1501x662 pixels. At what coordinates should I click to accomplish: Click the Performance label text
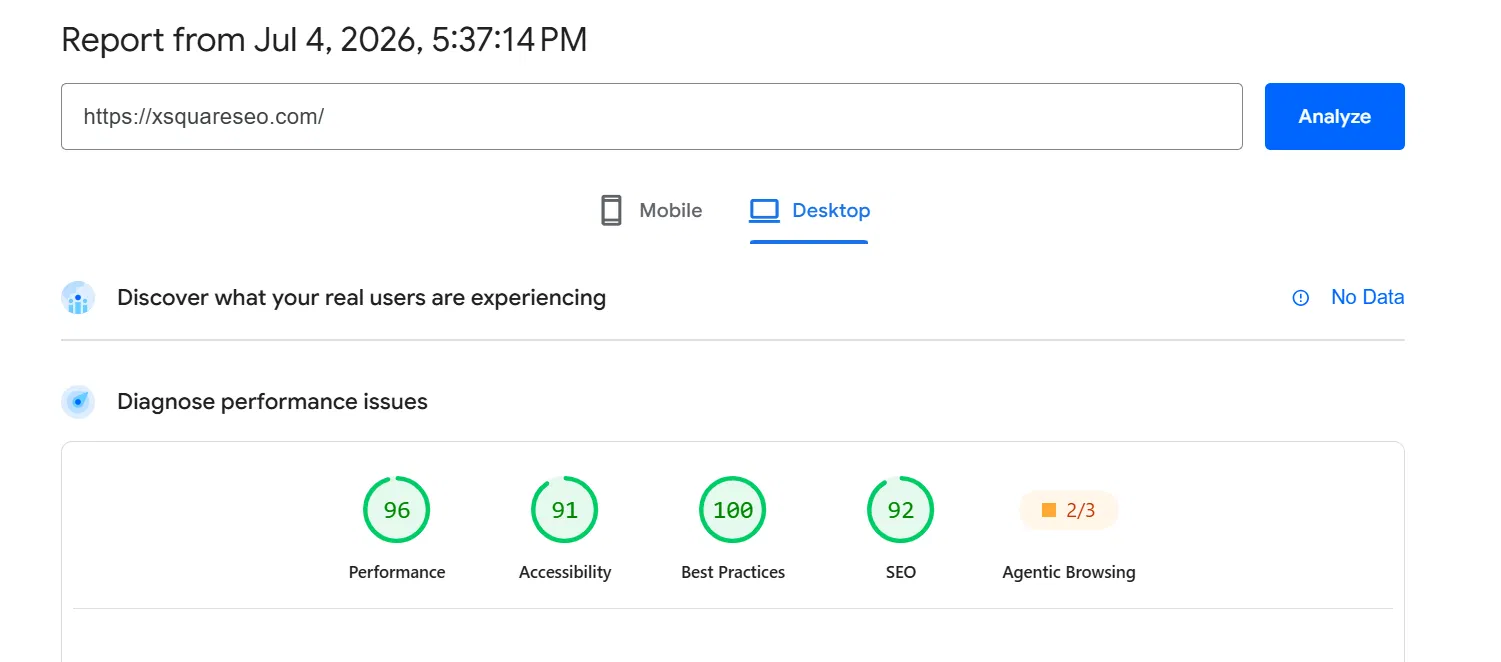397,572
